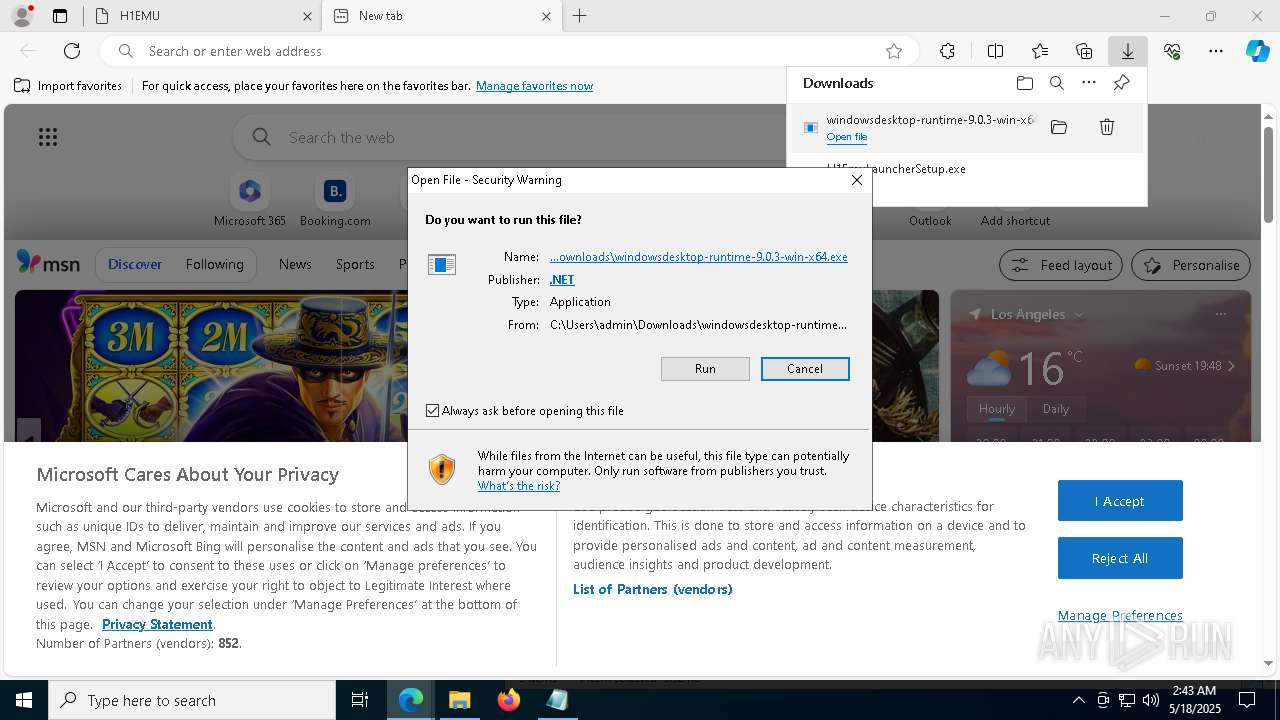Show windowsdesktop-runtime file in folder
Image resolution: width=1280 pixels, height=720 pixels.
coord(1059,127)
